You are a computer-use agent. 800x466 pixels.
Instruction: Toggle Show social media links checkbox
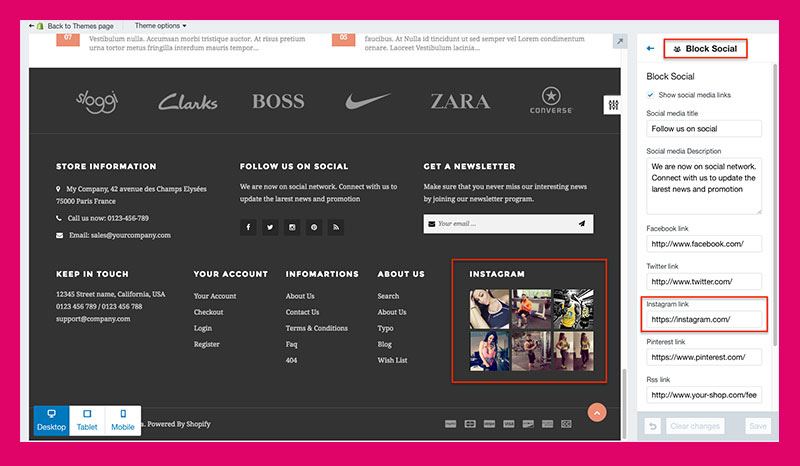(x=651, y=95)
